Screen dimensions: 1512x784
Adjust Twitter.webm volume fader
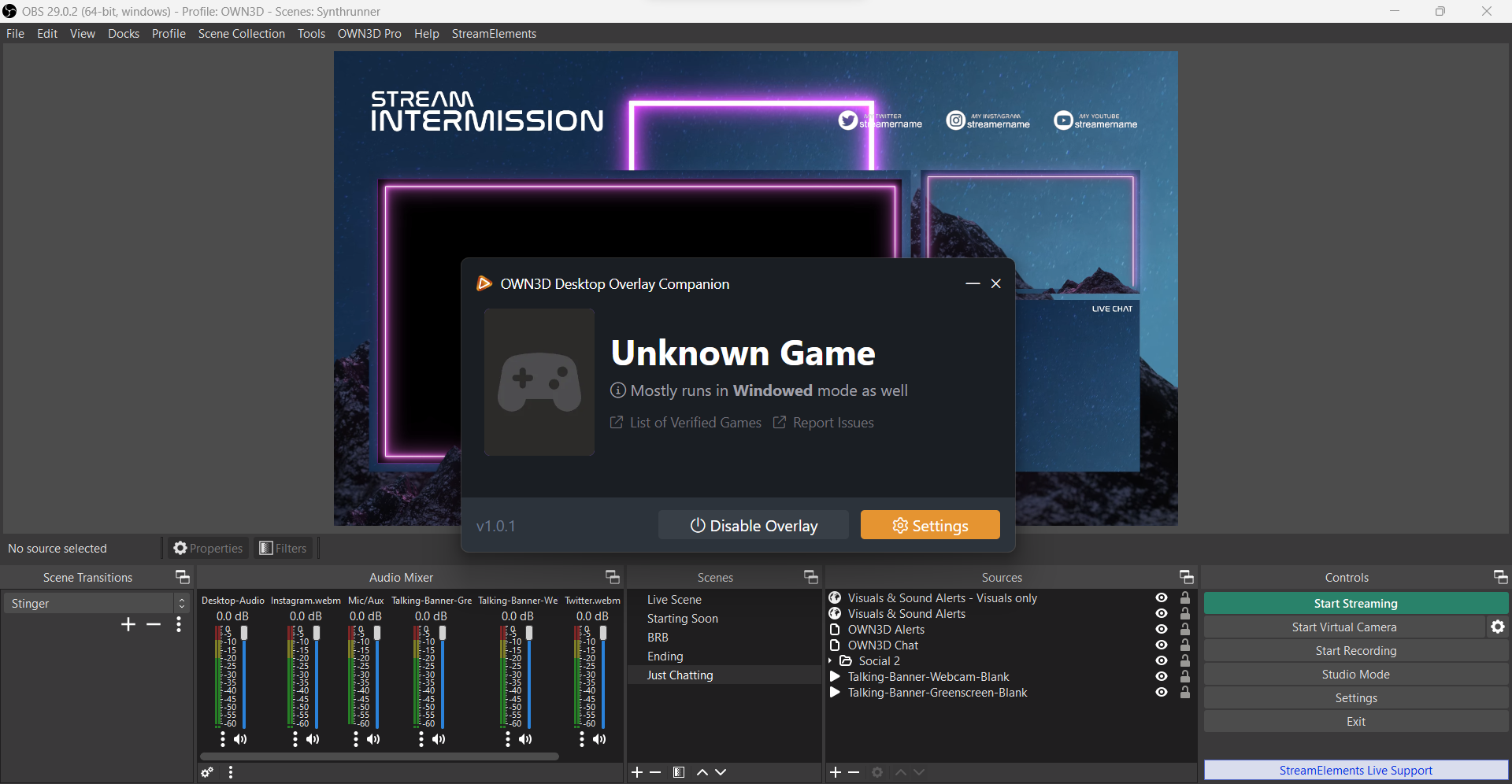(603, 634)
